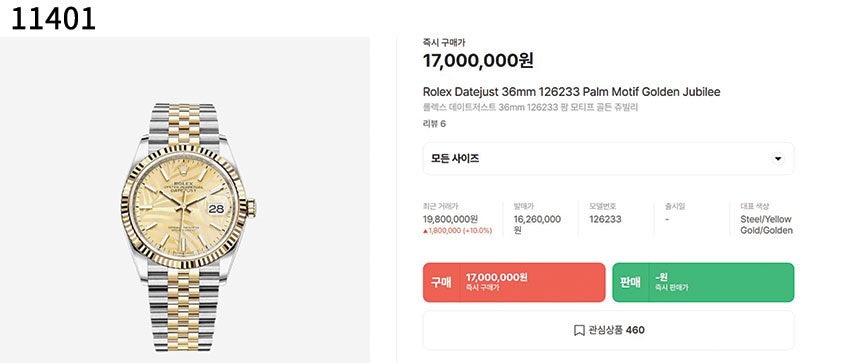Click the dropdown arrow in 모든 사이즈 box
The height and width of the screenshot is (363, 860).
[777, 159]
